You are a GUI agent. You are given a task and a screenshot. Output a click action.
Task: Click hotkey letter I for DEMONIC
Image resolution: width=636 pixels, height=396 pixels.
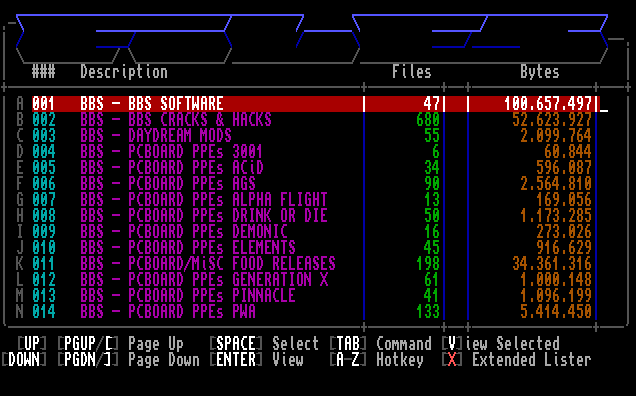(x=20, y=232)
